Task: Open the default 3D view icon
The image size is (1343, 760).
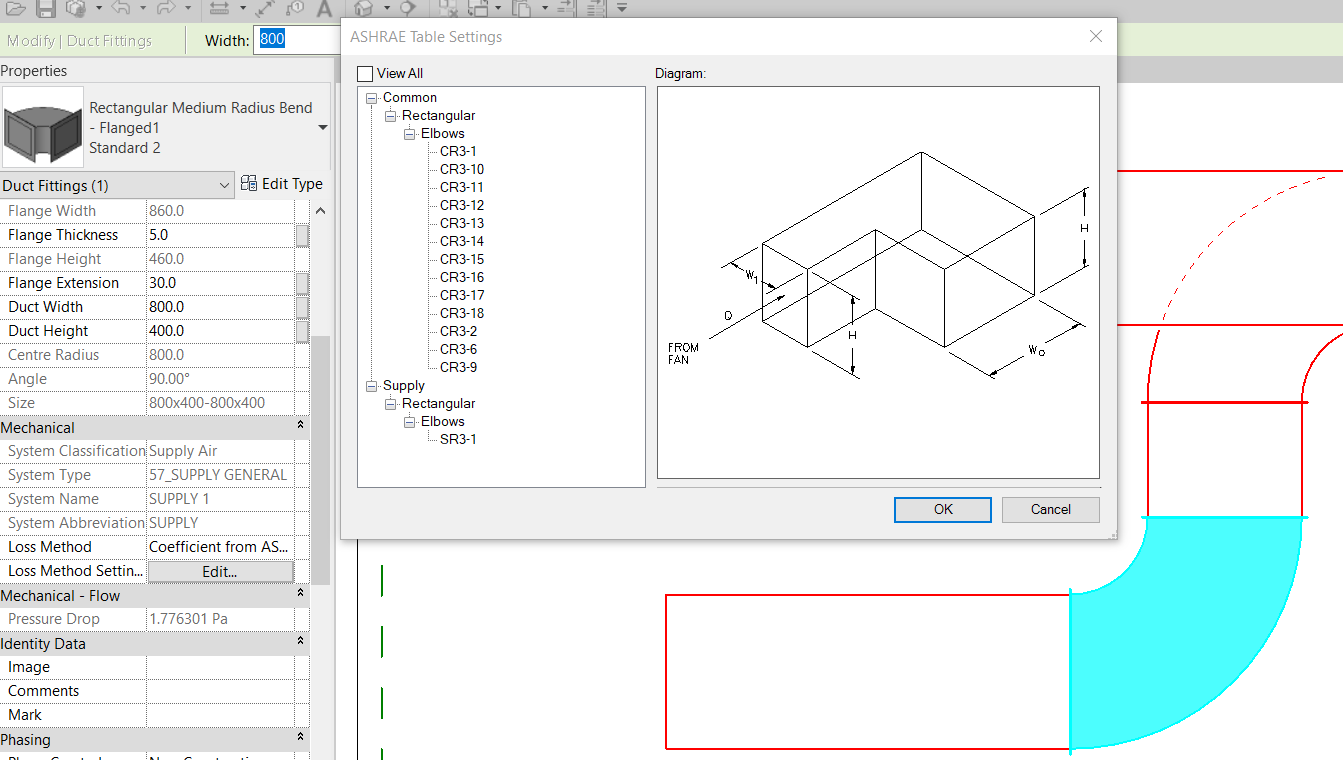Action: coord(365,10)
